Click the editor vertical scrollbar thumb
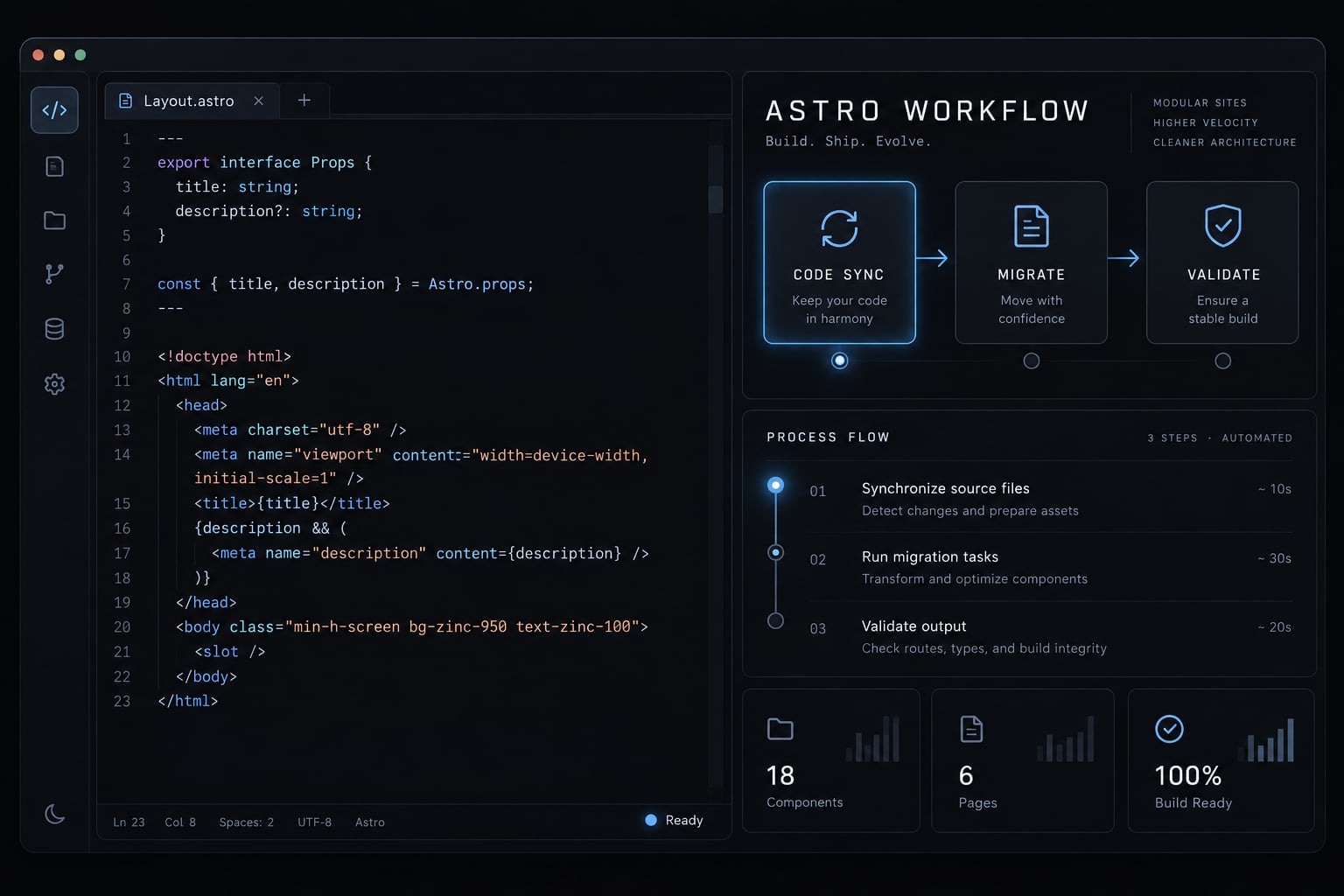The image size is (1344, 896). point(716,199)
